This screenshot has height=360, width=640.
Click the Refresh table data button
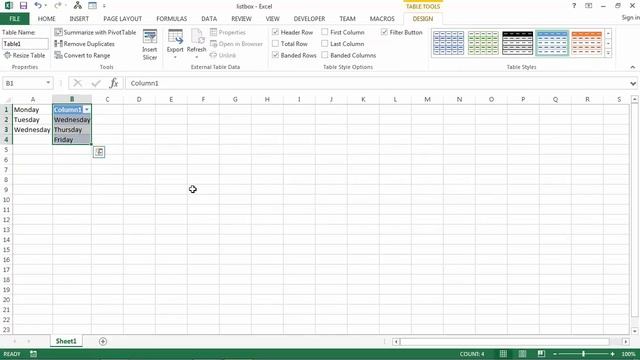click(x=196, y=44)
